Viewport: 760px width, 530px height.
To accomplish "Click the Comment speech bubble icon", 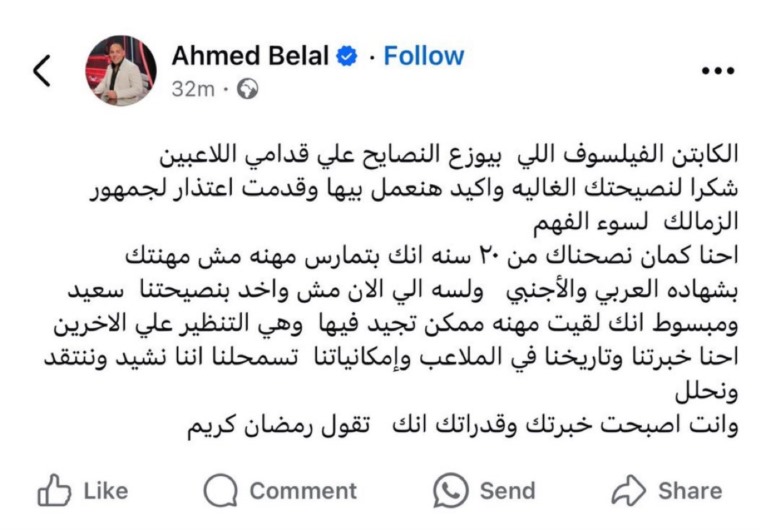I will [x=221, y=490].
